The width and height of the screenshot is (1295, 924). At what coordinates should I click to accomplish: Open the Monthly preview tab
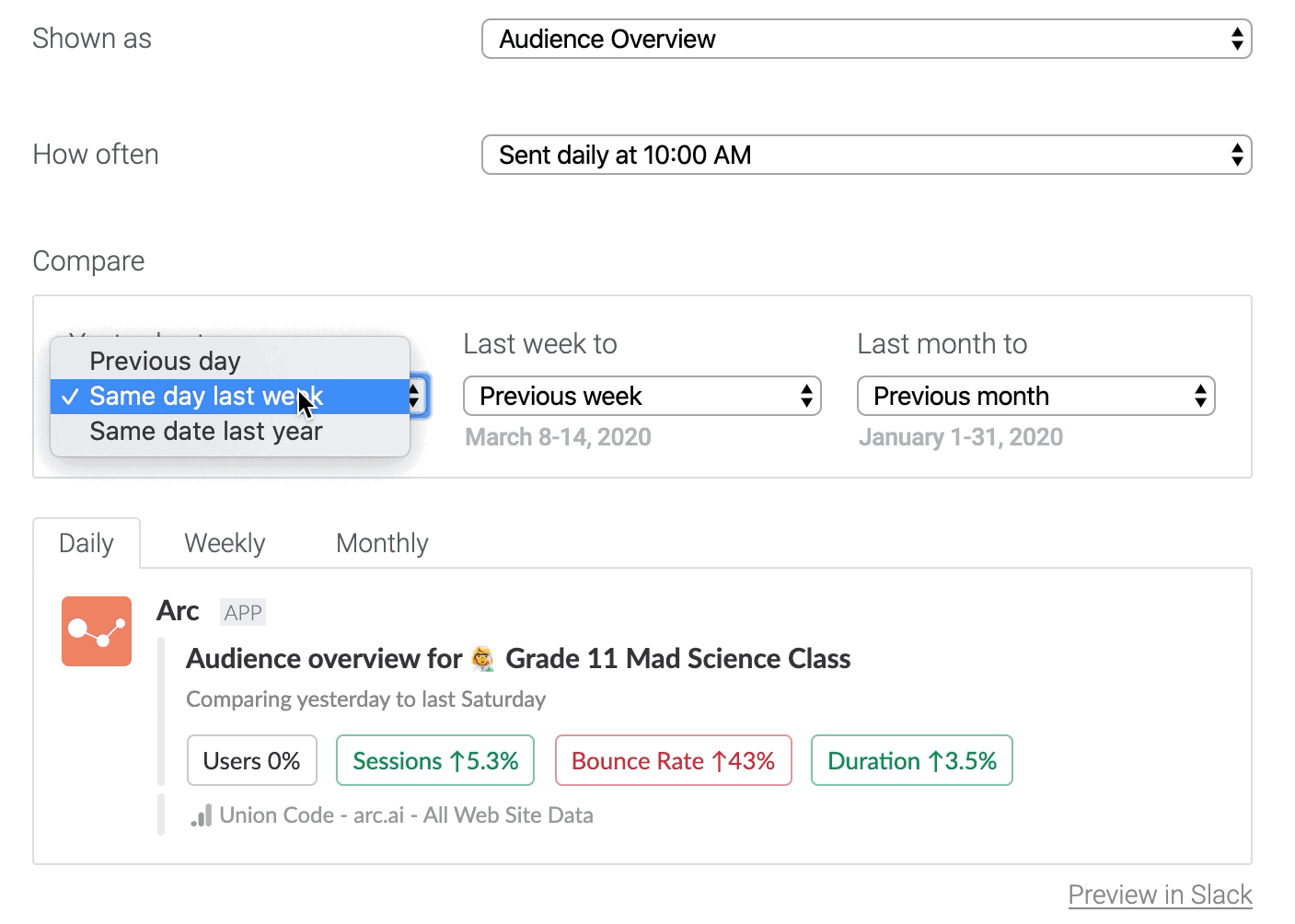382,544
